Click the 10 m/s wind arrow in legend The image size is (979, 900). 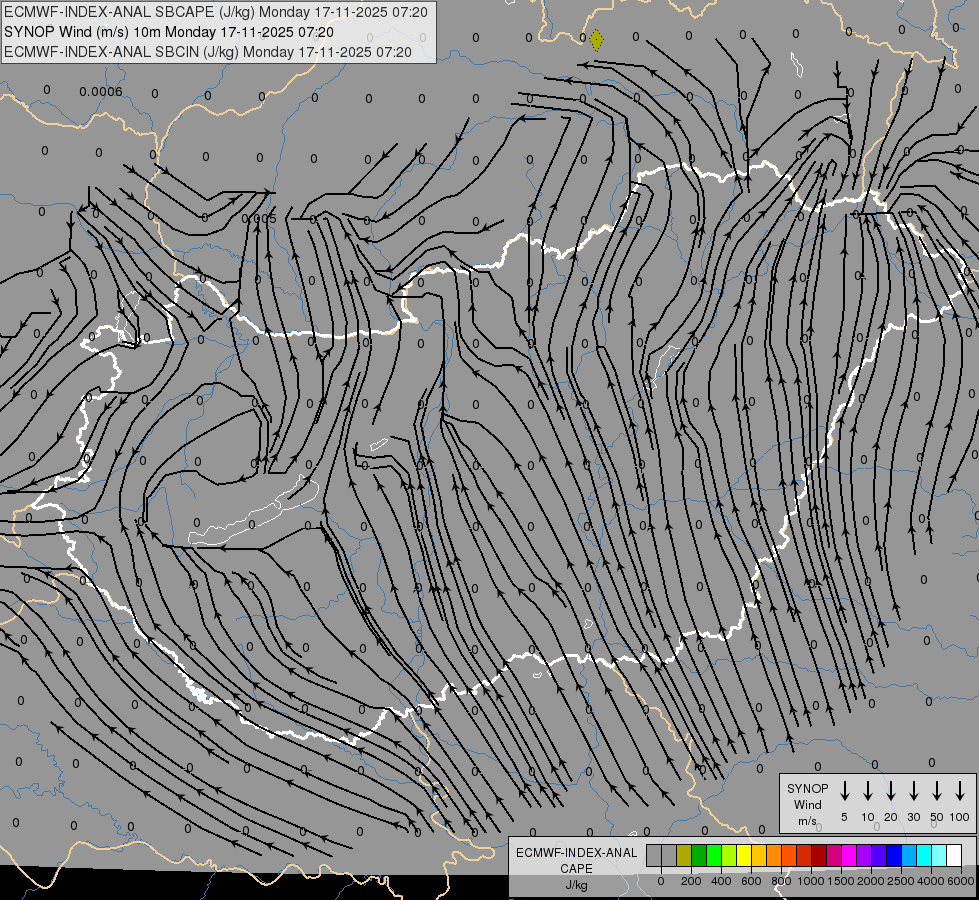867,790
